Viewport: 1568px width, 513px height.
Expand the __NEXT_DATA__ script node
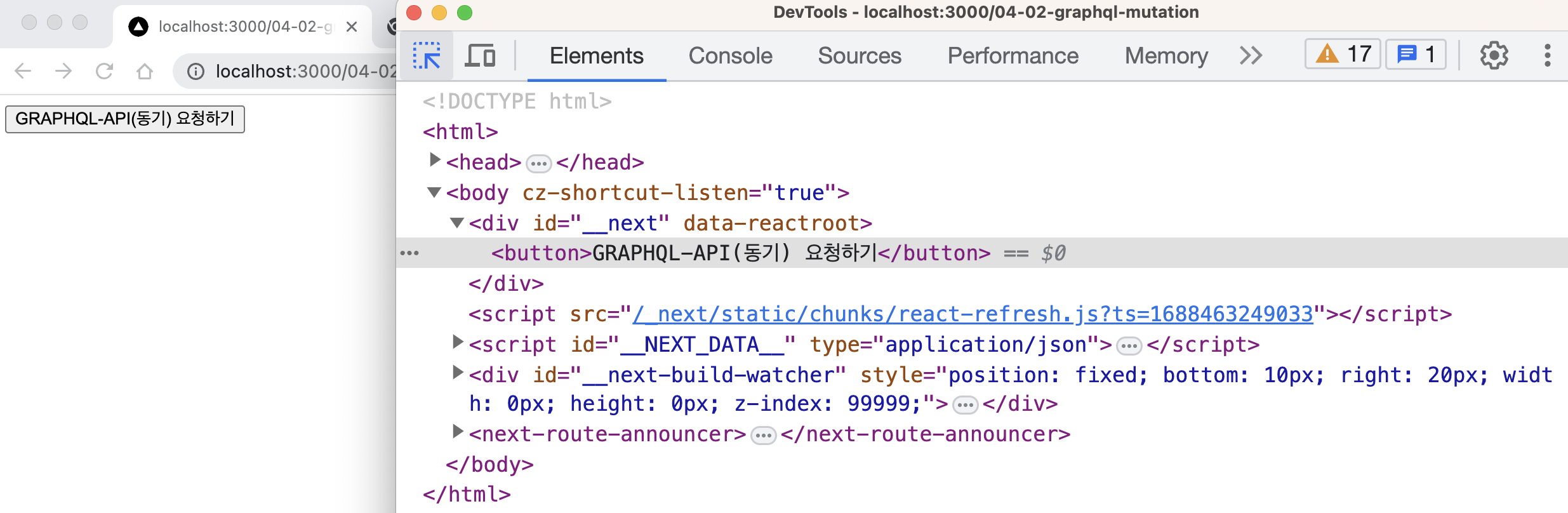click(457, 342)
